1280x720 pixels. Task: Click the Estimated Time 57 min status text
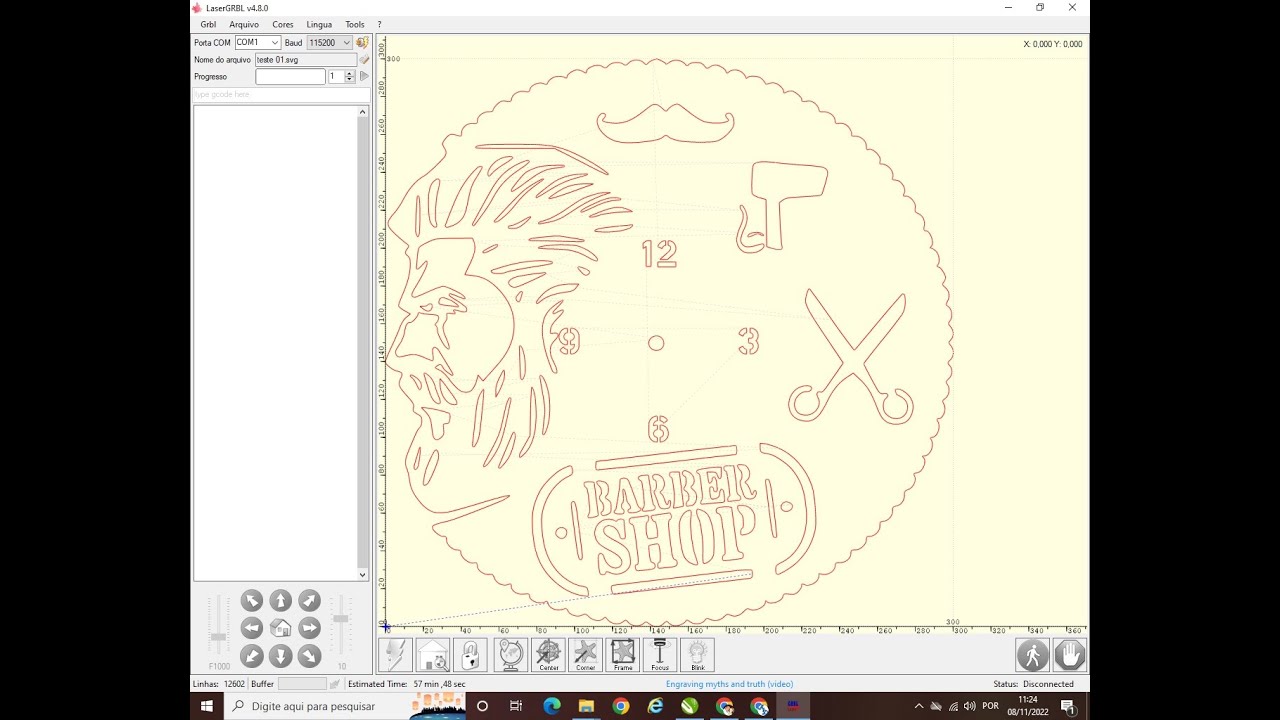pos(407,684)
